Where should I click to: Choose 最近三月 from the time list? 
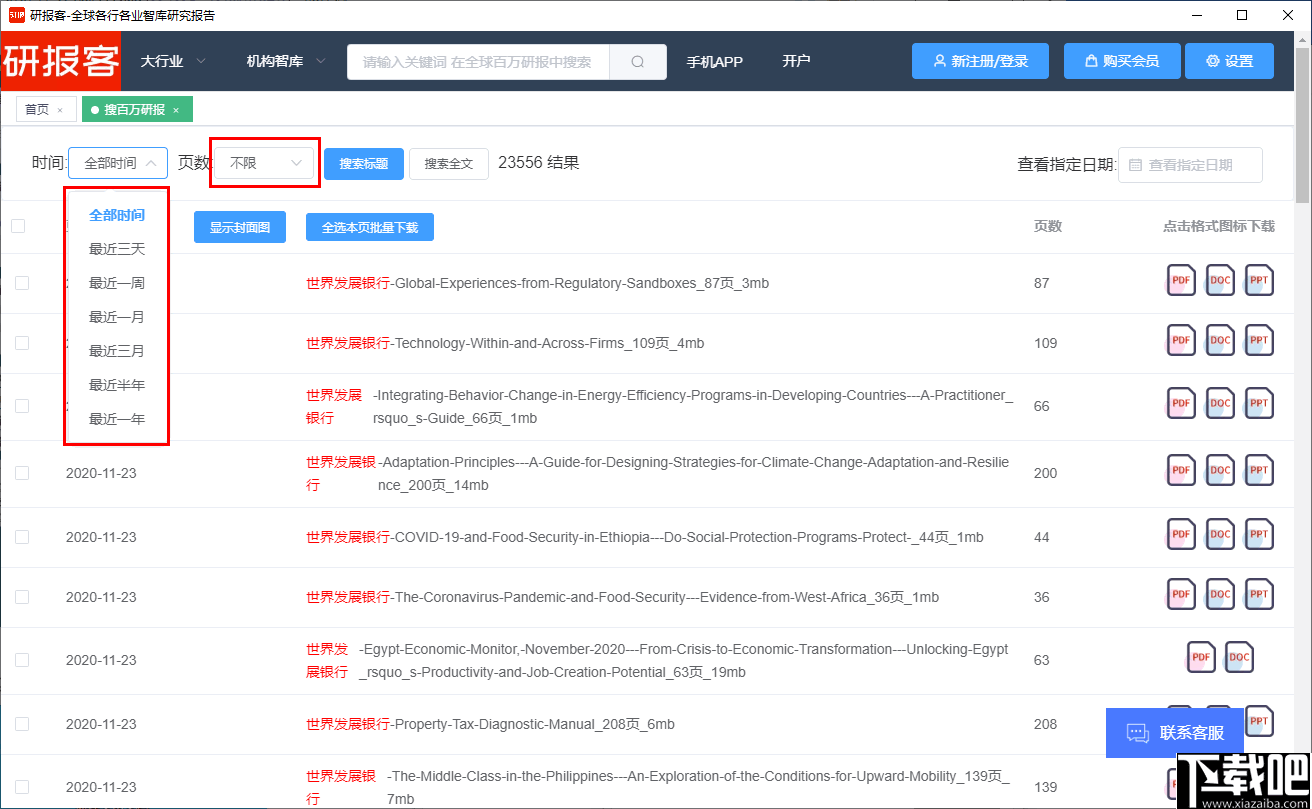coord(117,351)
